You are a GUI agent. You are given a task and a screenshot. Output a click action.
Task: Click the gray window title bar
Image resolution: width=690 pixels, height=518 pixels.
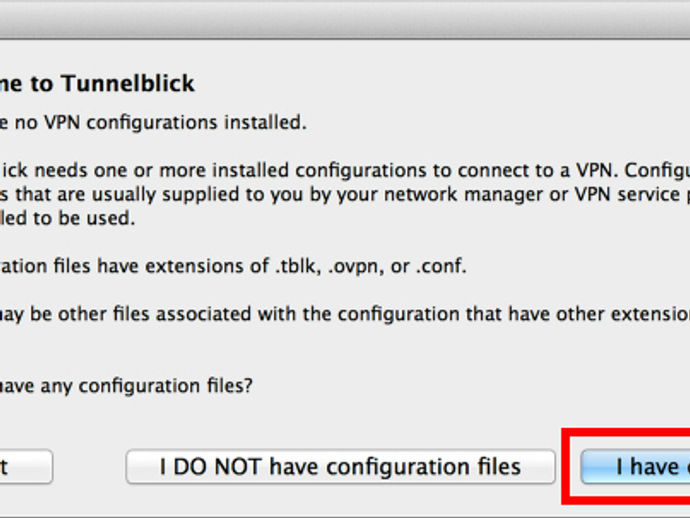(x=345, y=19)
